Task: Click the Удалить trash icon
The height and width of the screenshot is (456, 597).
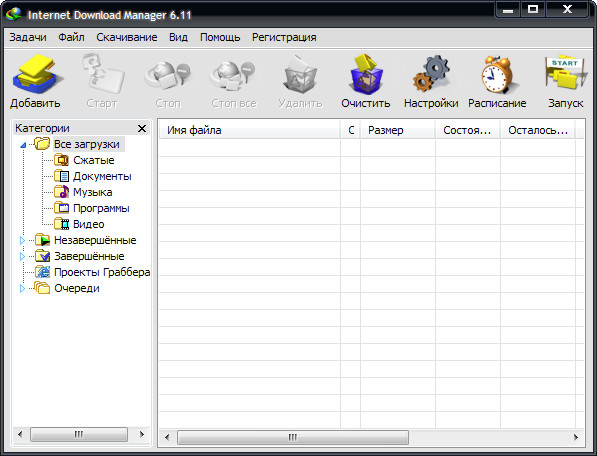Action: click(300, 74)
